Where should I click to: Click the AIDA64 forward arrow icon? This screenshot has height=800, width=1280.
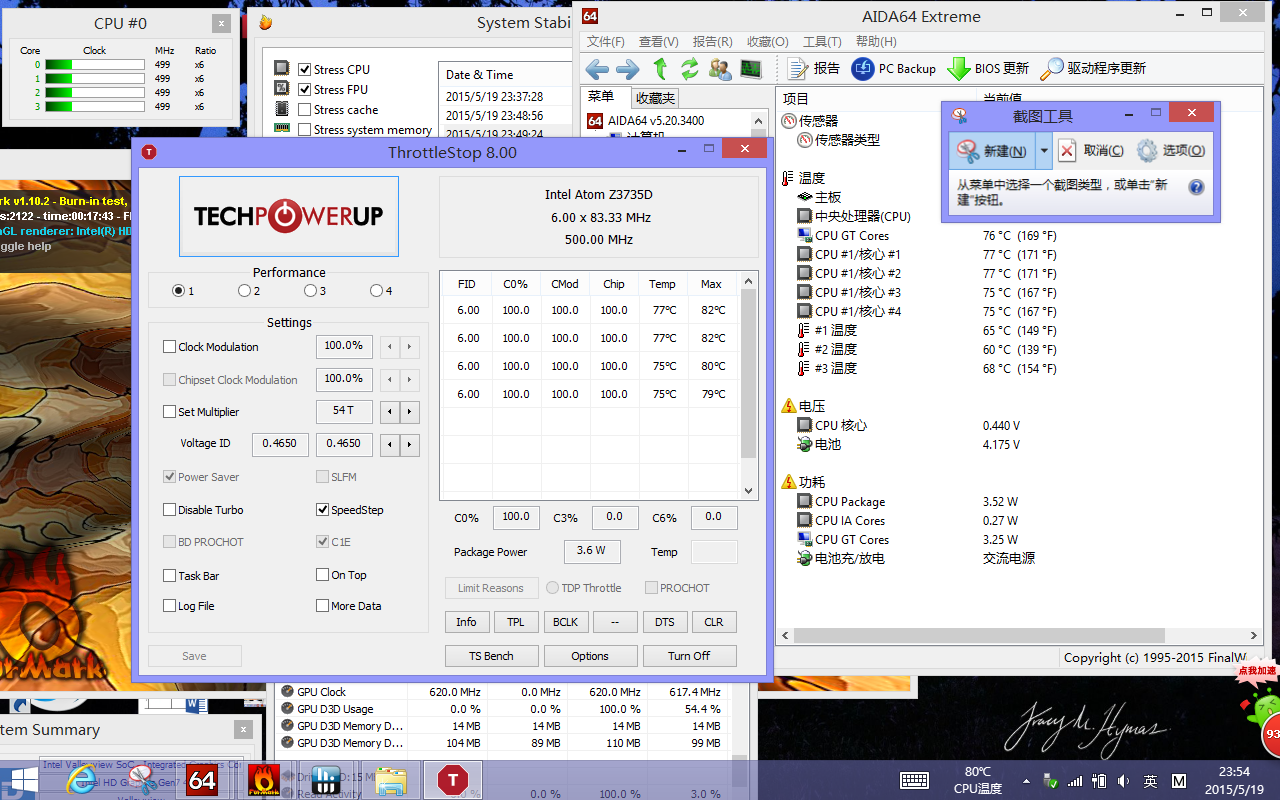[x=628, y=69]
